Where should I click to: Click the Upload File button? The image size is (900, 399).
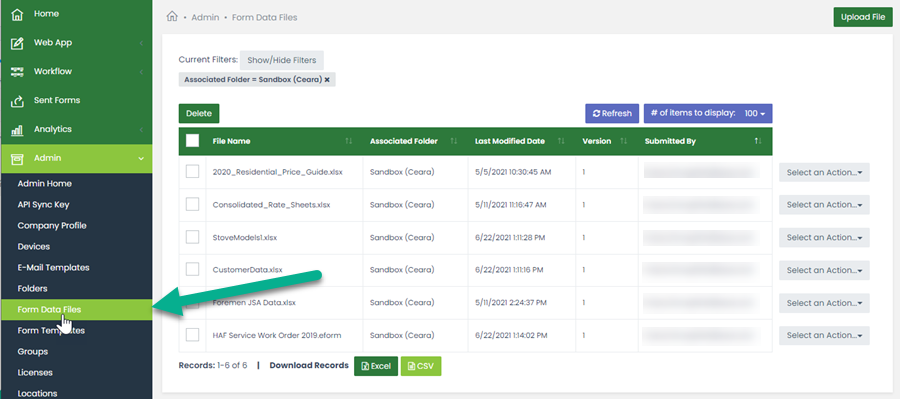(863, 17)
